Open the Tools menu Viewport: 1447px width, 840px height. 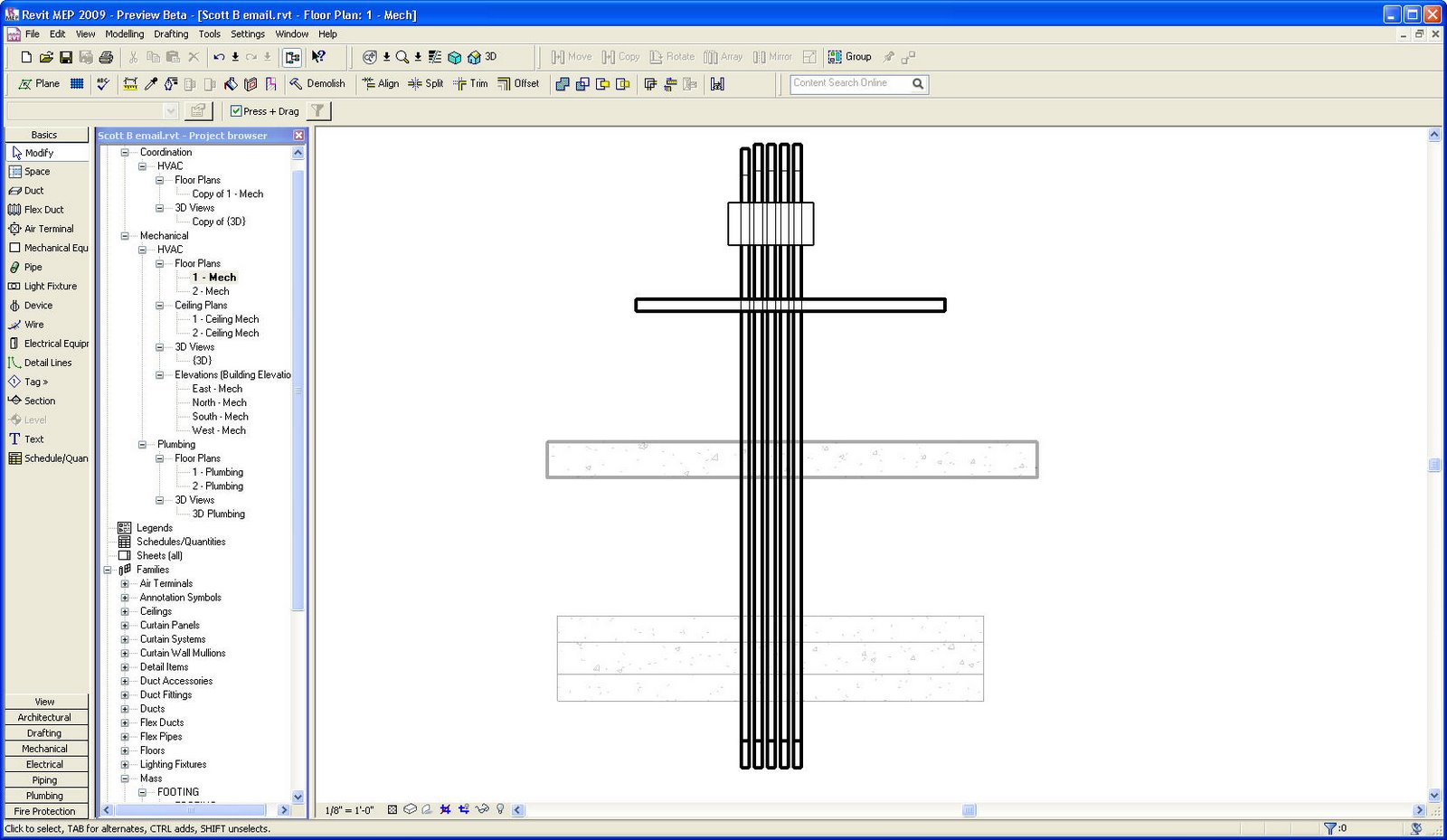[210, 34]
